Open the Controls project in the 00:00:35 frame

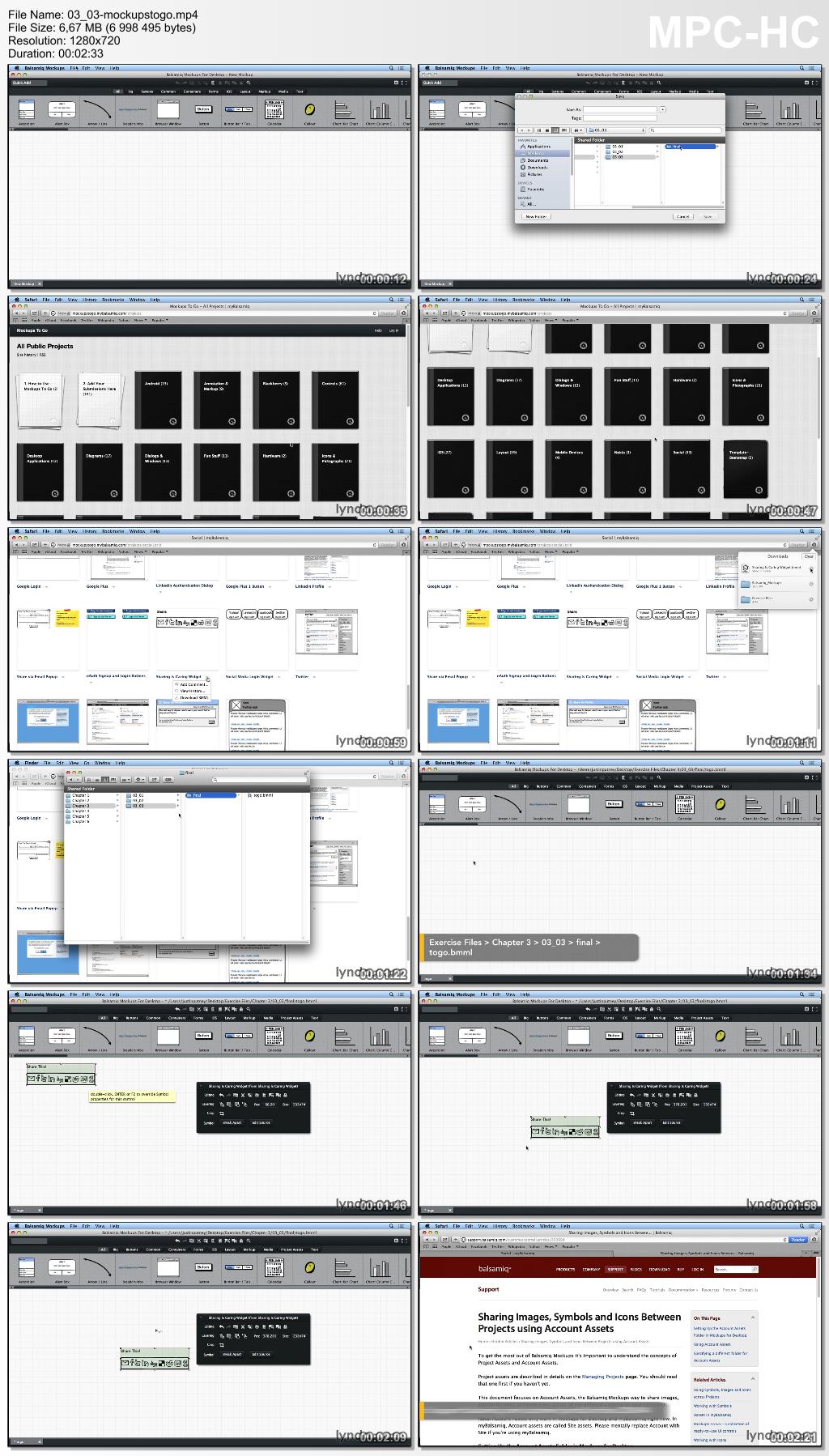coord(335,400)
